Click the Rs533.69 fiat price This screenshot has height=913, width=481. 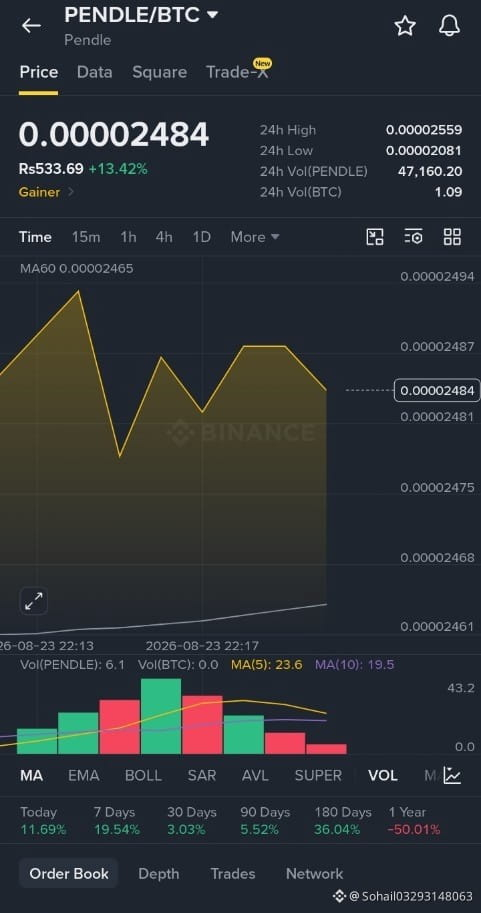click(51, 169)
